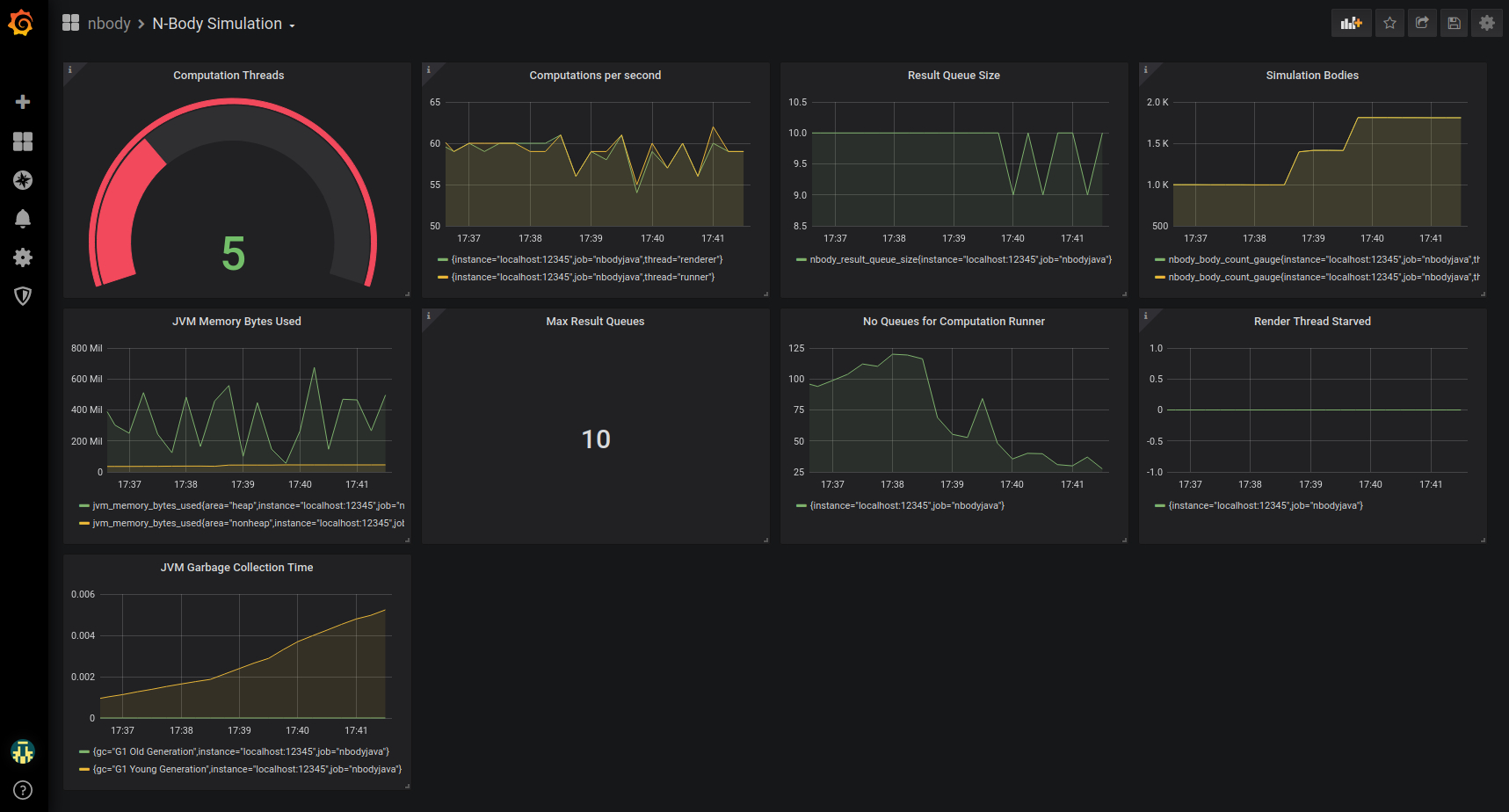Click the green color line of the renderer legend
1509x812 pixels.
click(x=443, y=260)
